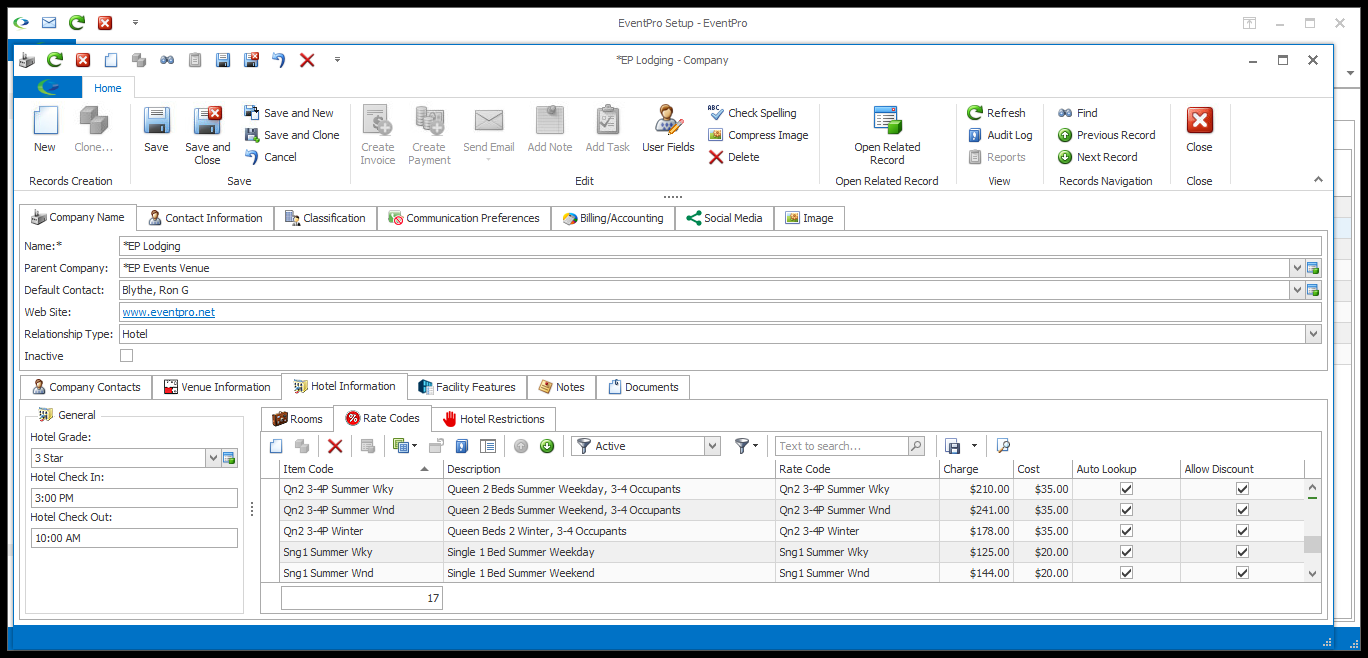Click Delete in the Edit group
This screenshot has height=658, width=1368.
pos(734,157)
